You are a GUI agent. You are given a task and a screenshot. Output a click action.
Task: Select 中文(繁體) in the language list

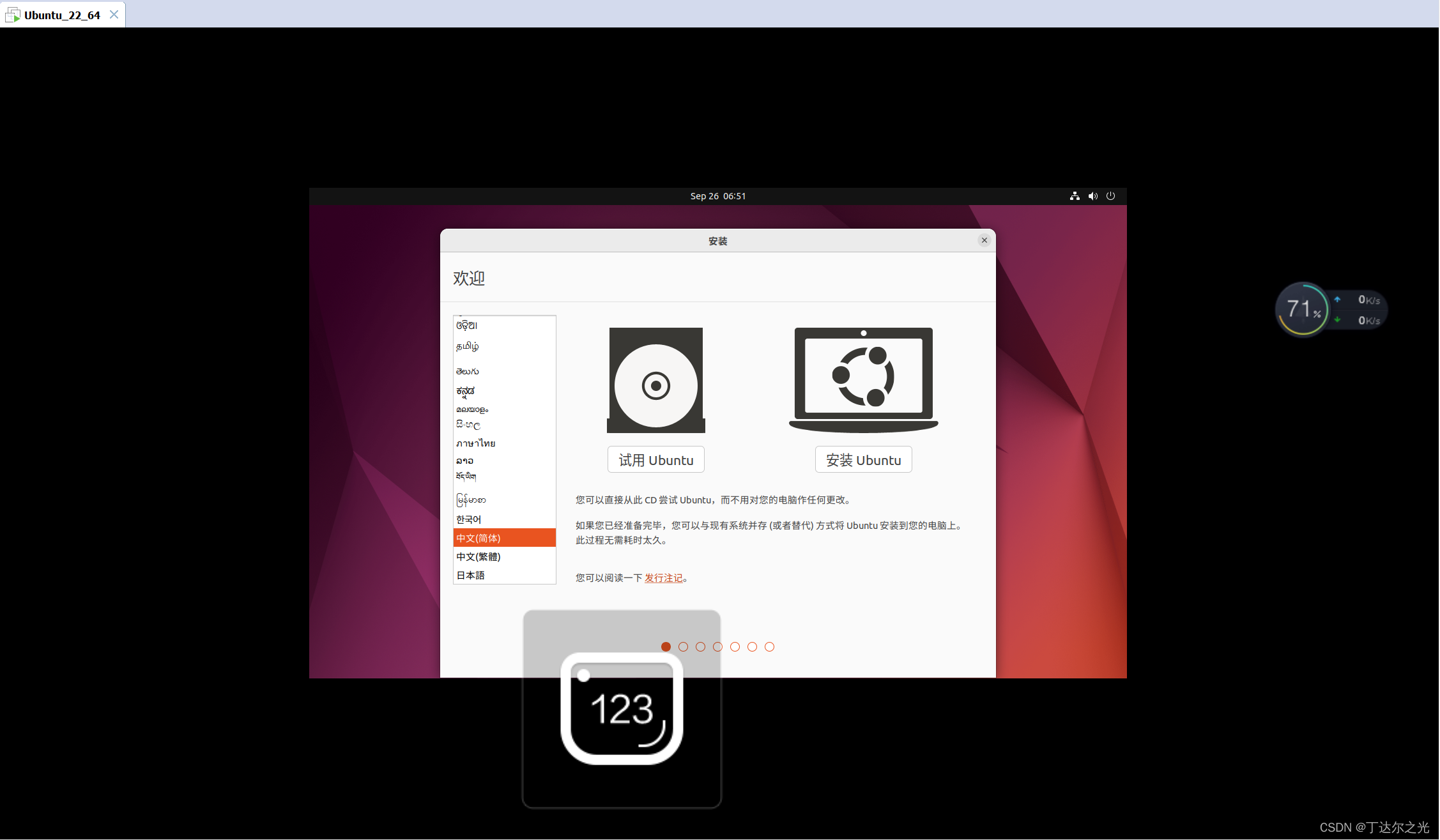[x=504, y=556]
